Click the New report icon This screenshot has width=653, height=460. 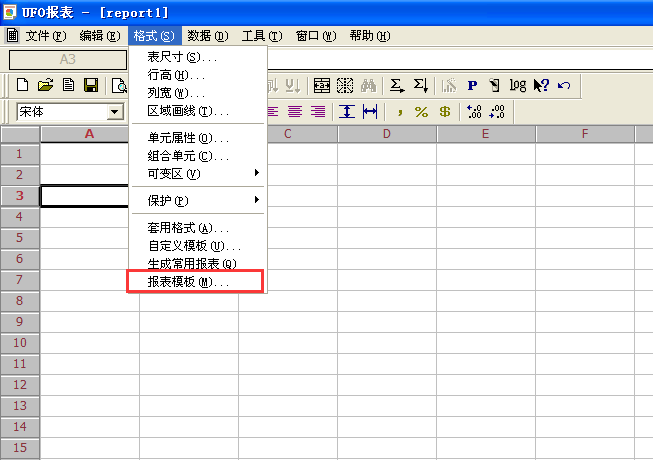coord(22,85)
